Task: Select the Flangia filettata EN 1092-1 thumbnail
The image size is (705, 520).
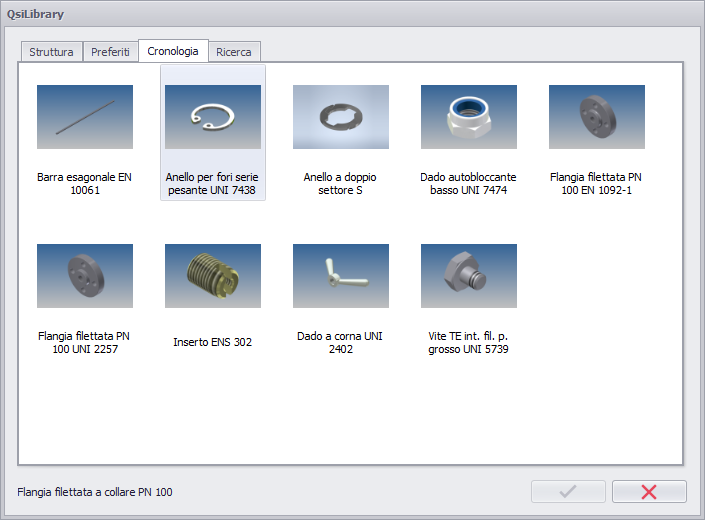Action: tap(597, 117)
